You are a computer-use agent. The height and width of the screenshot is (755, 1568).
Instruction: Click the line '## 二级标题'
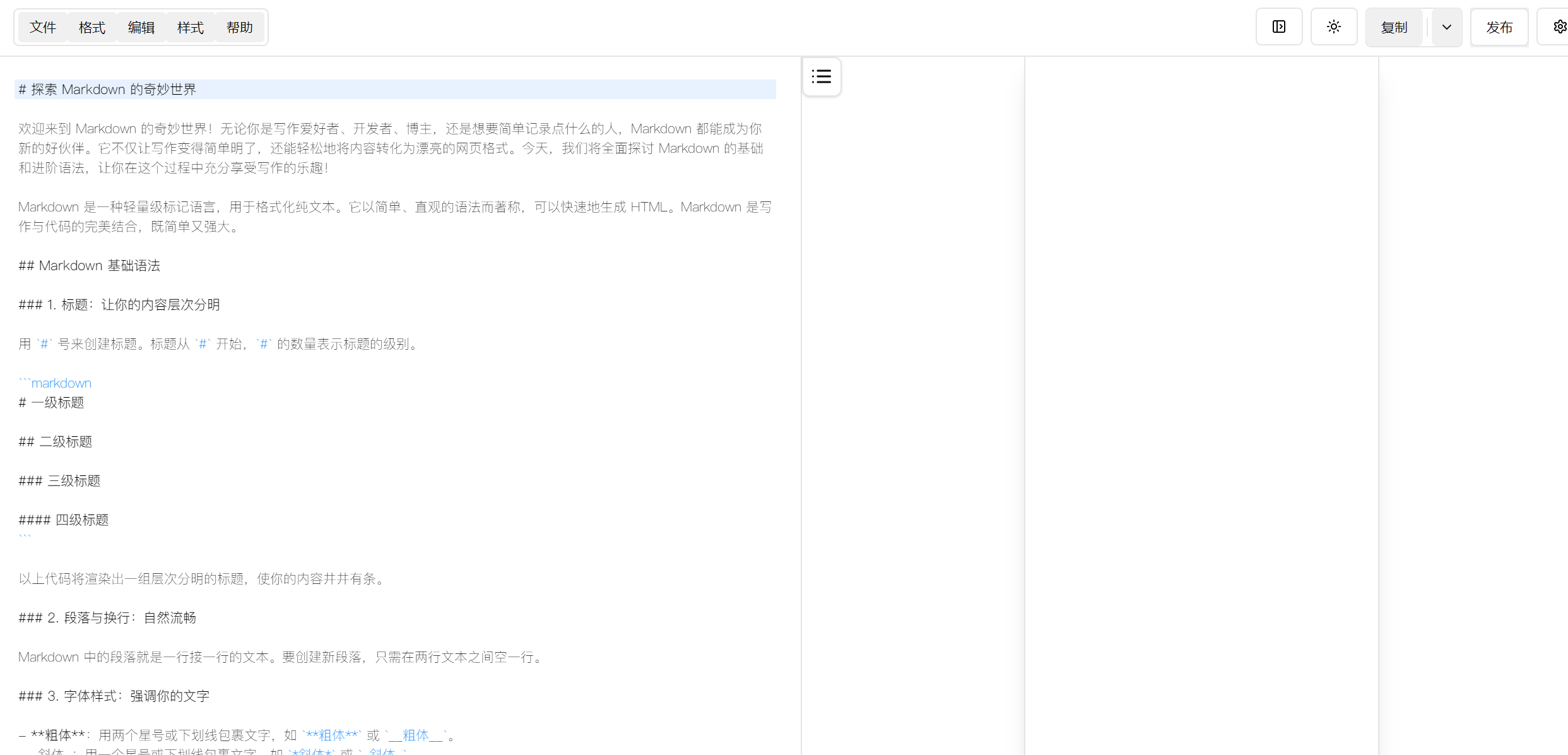[x=56, y=441]
